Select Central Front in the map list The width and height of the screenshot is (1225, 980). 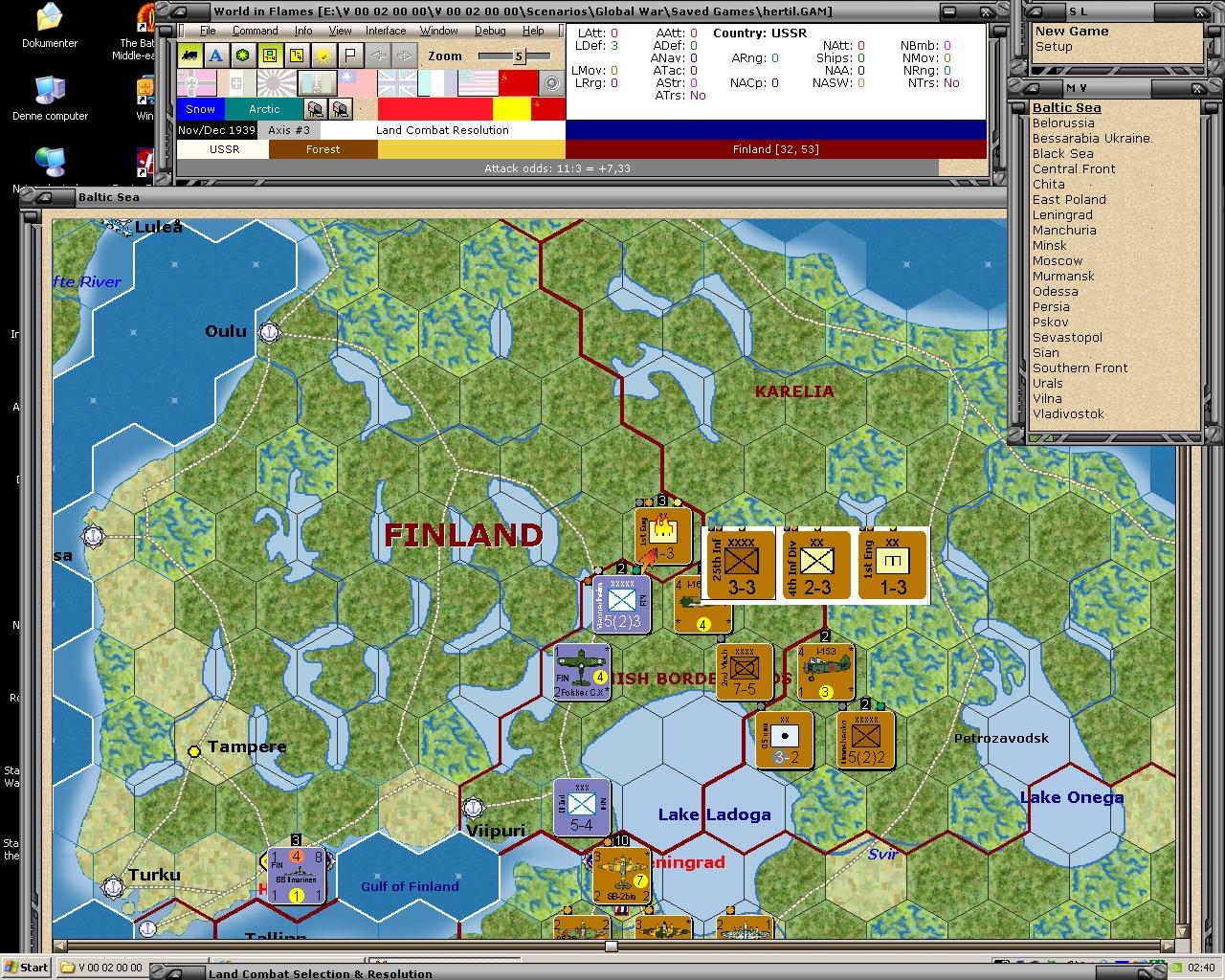1074,169
